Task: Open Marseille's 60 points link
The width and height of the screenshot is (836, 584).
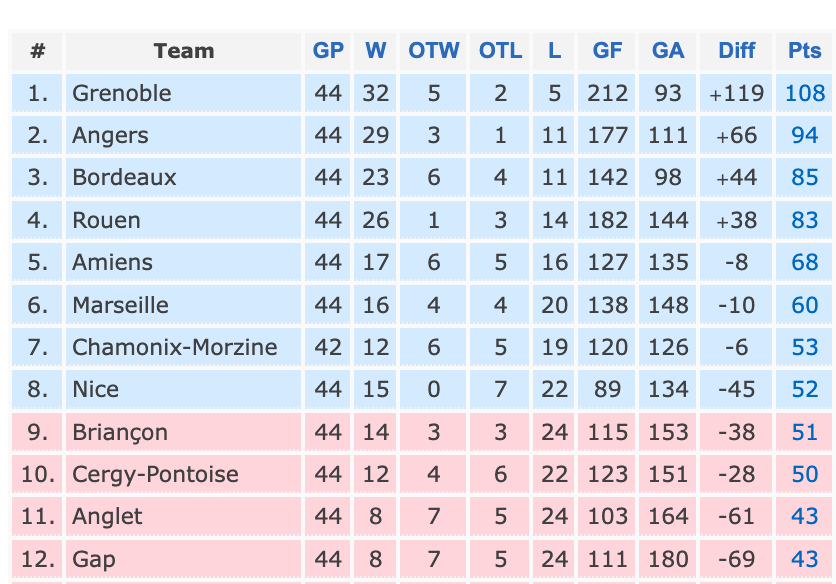Action: (805, 305)
